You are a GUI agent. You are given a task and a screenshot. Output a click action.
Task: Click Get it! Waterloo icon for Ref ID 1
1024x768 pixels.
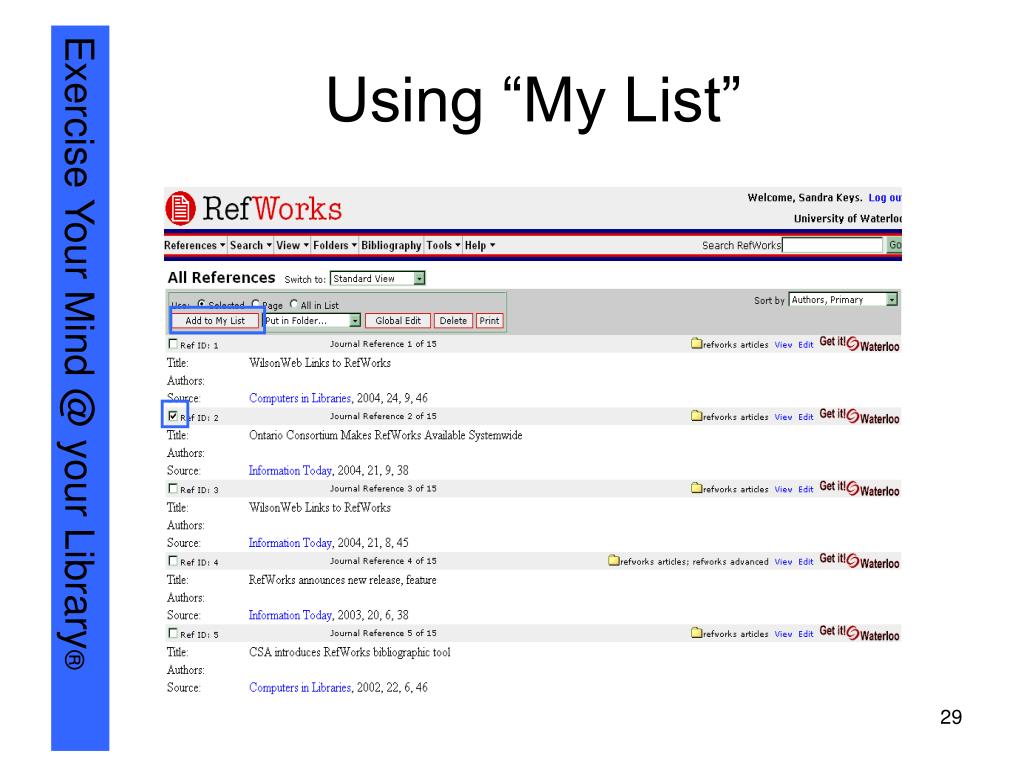pos(859,344)
